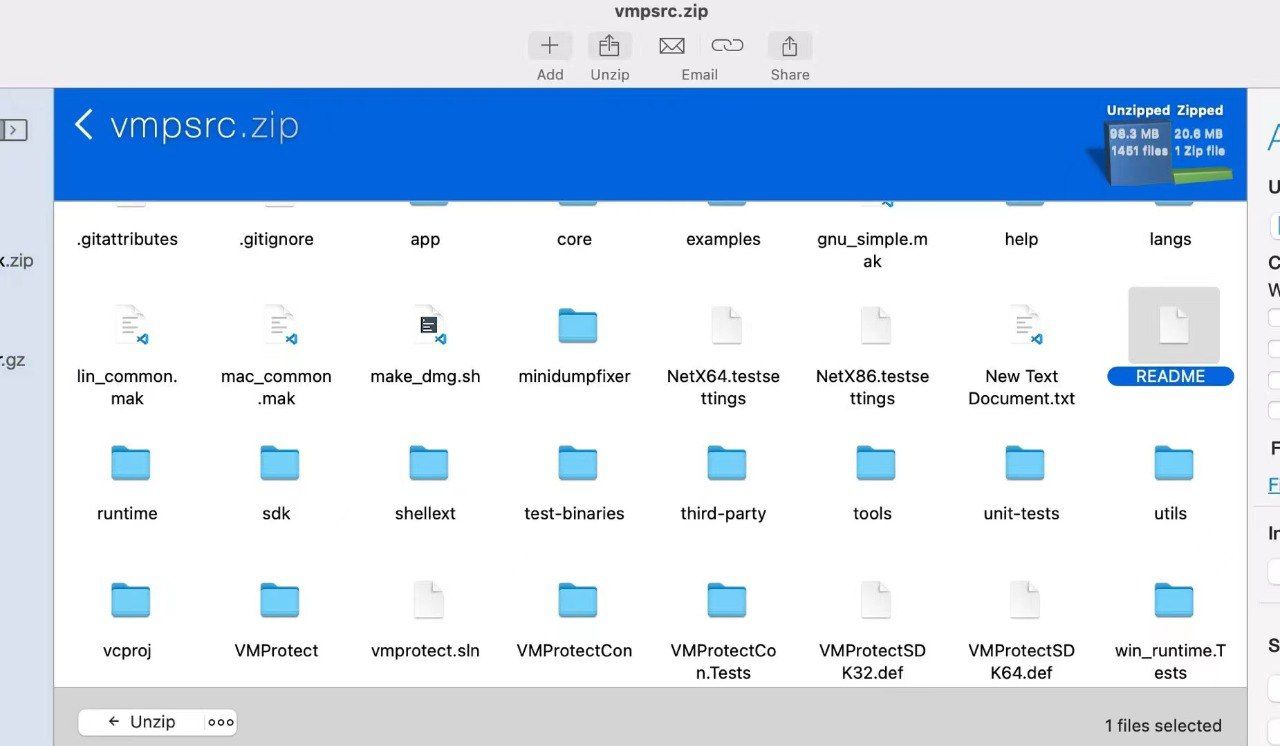Click the langs folder name
Viewport: 1280px width, 746px height.
click(x=1170, y=240)
